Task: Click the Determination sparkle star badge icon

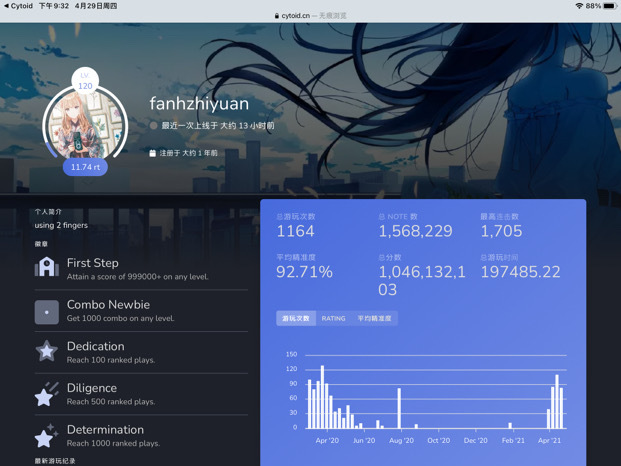Action: click(x=46, y=436)
